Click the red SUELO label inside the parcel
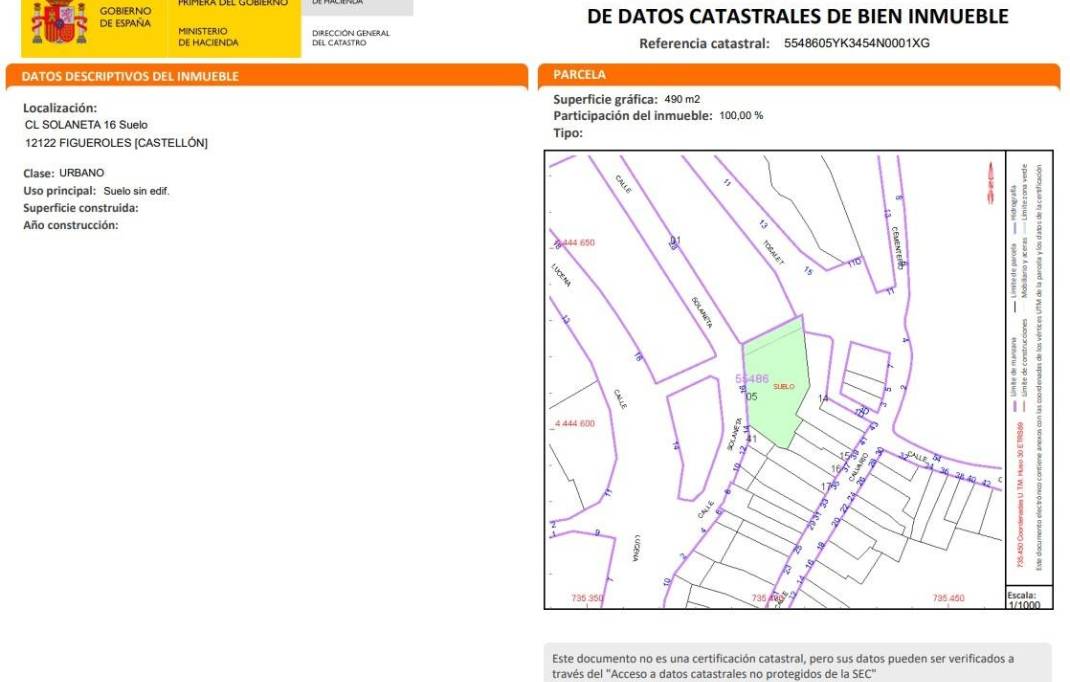The image size is (1070, 682). [784, 386]
